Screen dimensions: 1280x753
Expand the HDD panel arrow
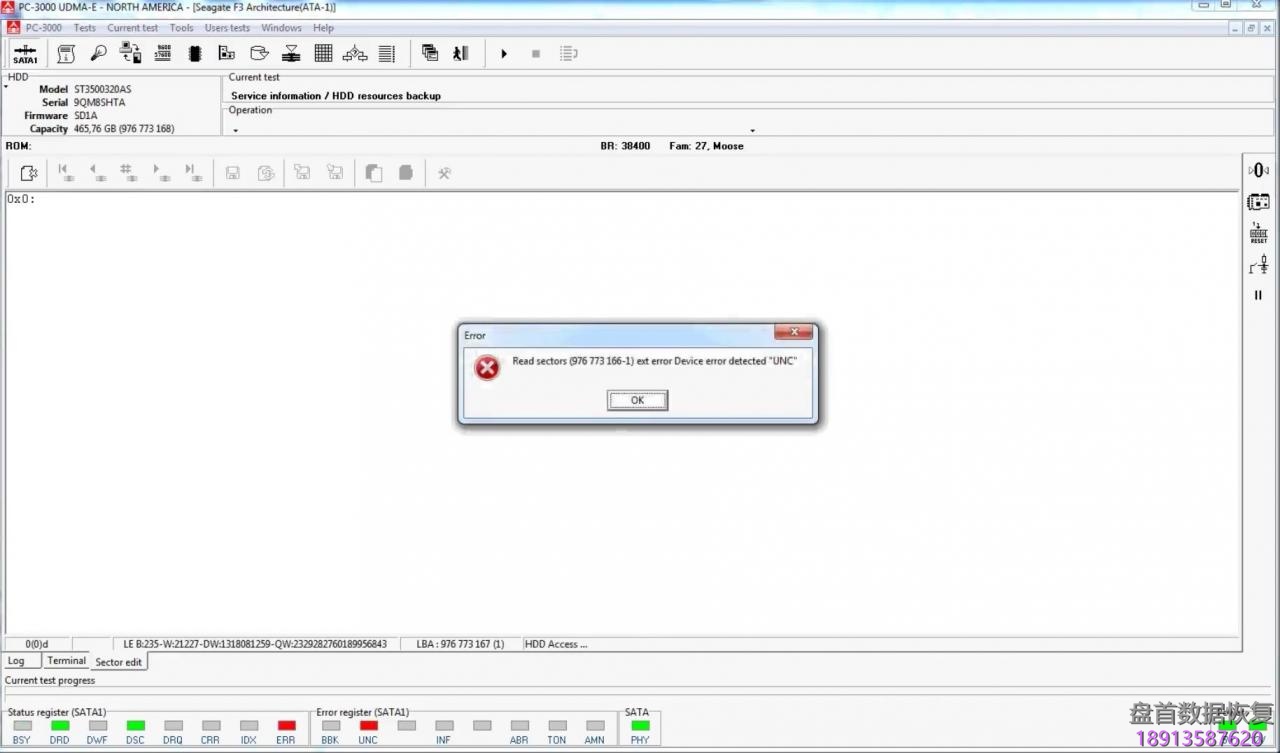tap(6, 88)
